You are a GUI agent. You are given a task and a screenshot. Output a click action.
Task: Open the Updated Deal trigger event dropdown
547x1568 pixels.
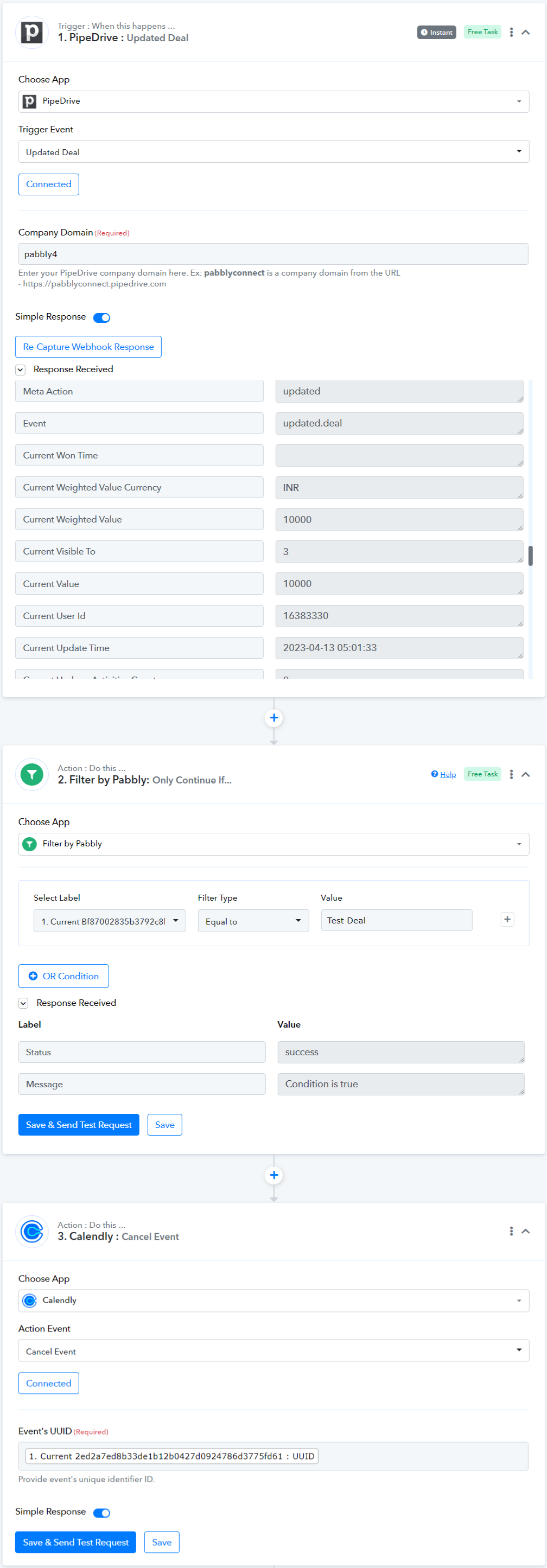(273, 151)
